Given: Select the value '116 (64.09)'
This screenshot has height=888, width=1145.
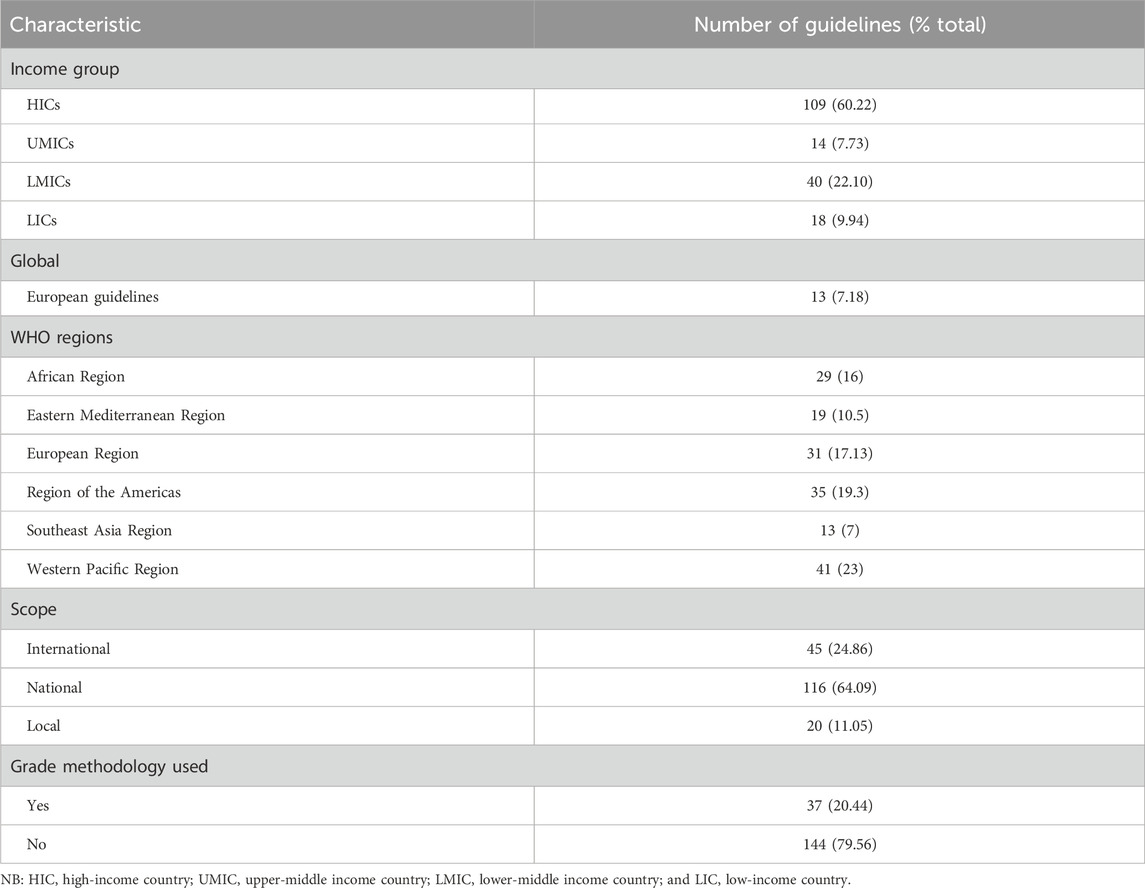Looking at the screenshot, I should [840, 688].
